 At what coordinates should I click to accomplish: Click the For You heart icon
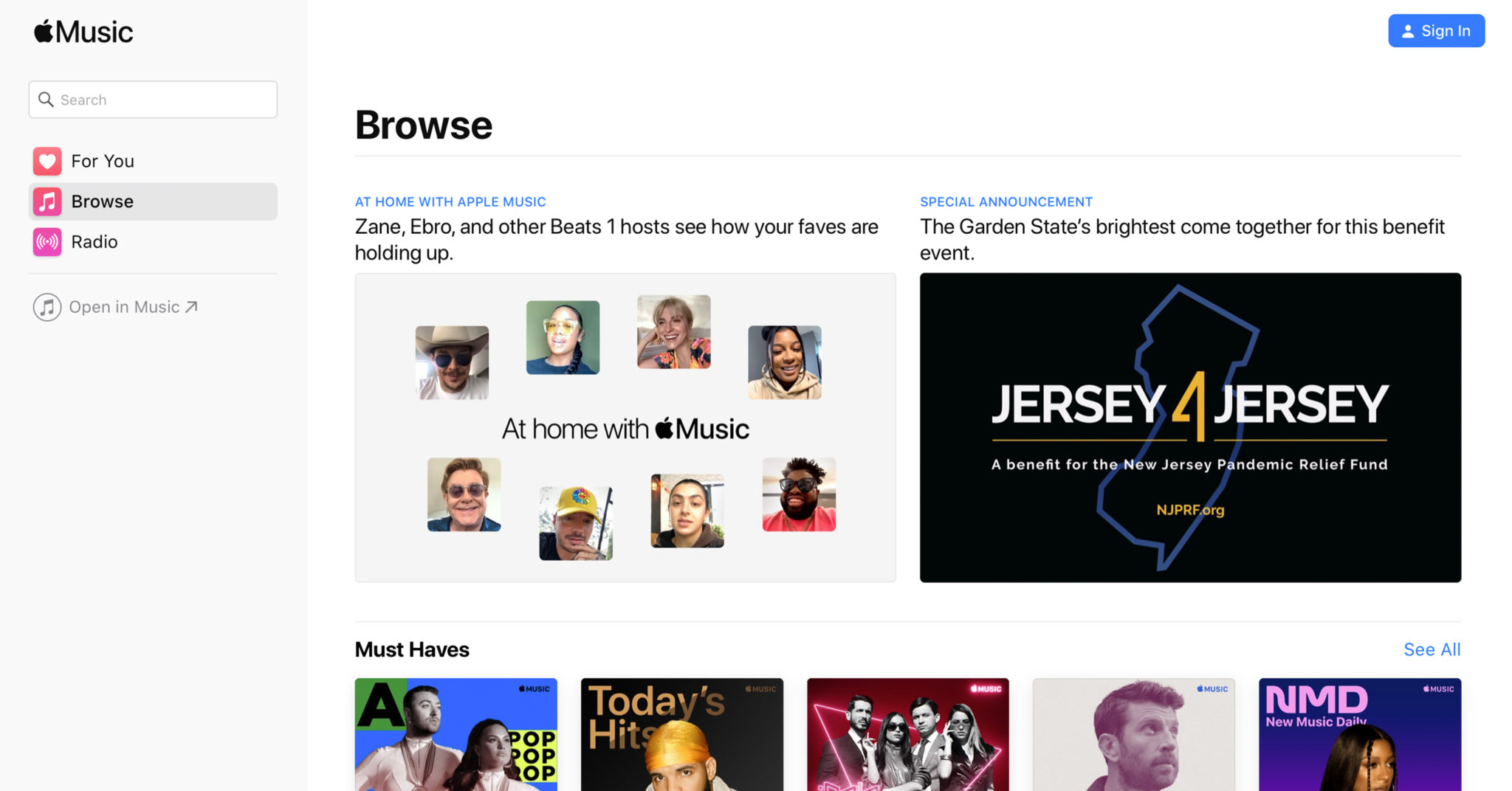[47, 161]
